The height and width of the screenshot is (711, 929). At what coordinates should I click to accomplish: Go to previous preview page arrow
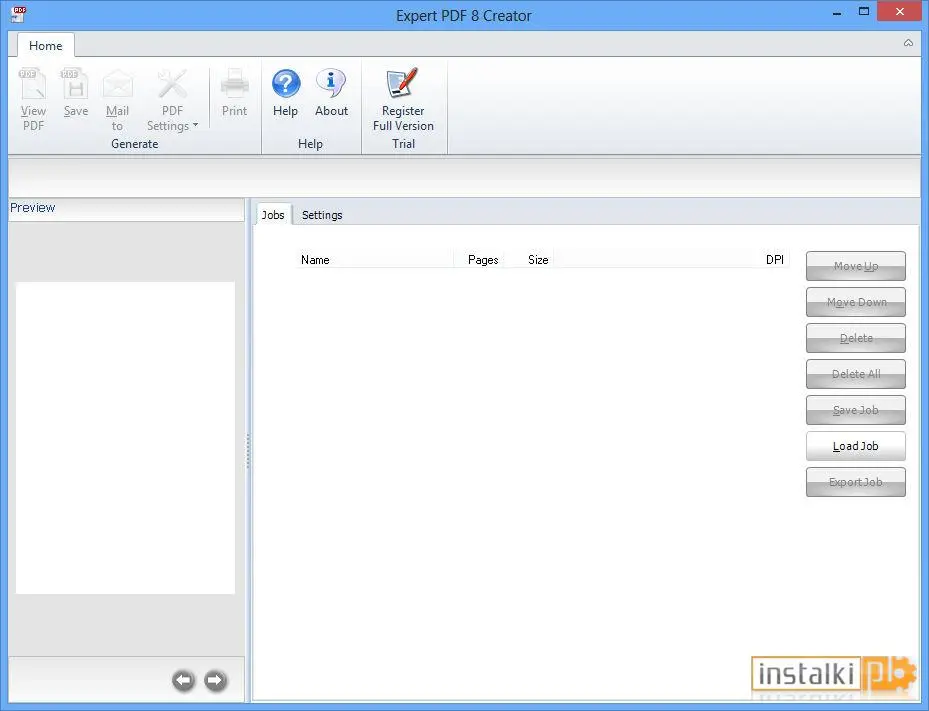[x=184, y=680]
